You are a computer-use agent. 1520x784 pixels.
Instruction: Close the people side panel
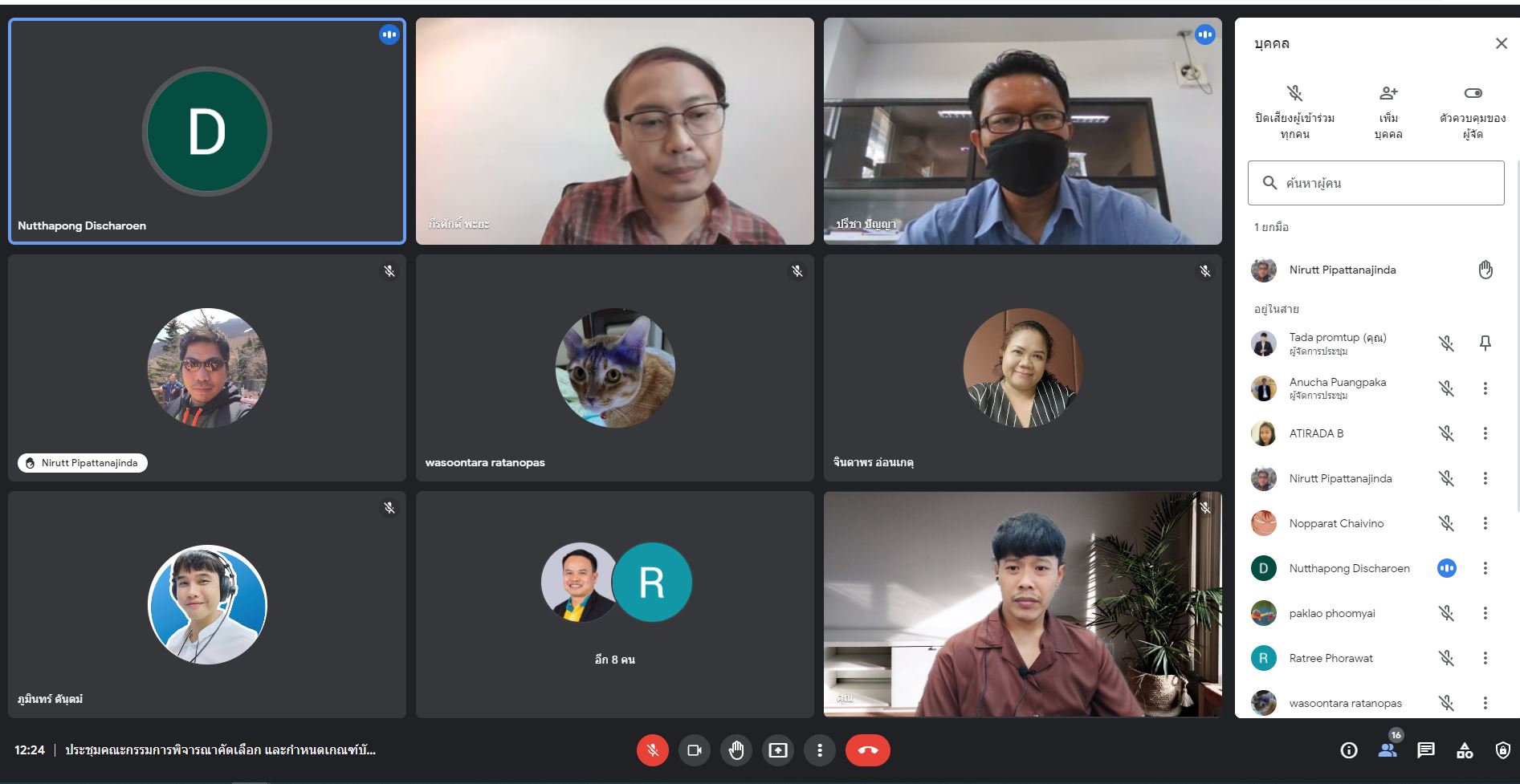(1501, 43)
